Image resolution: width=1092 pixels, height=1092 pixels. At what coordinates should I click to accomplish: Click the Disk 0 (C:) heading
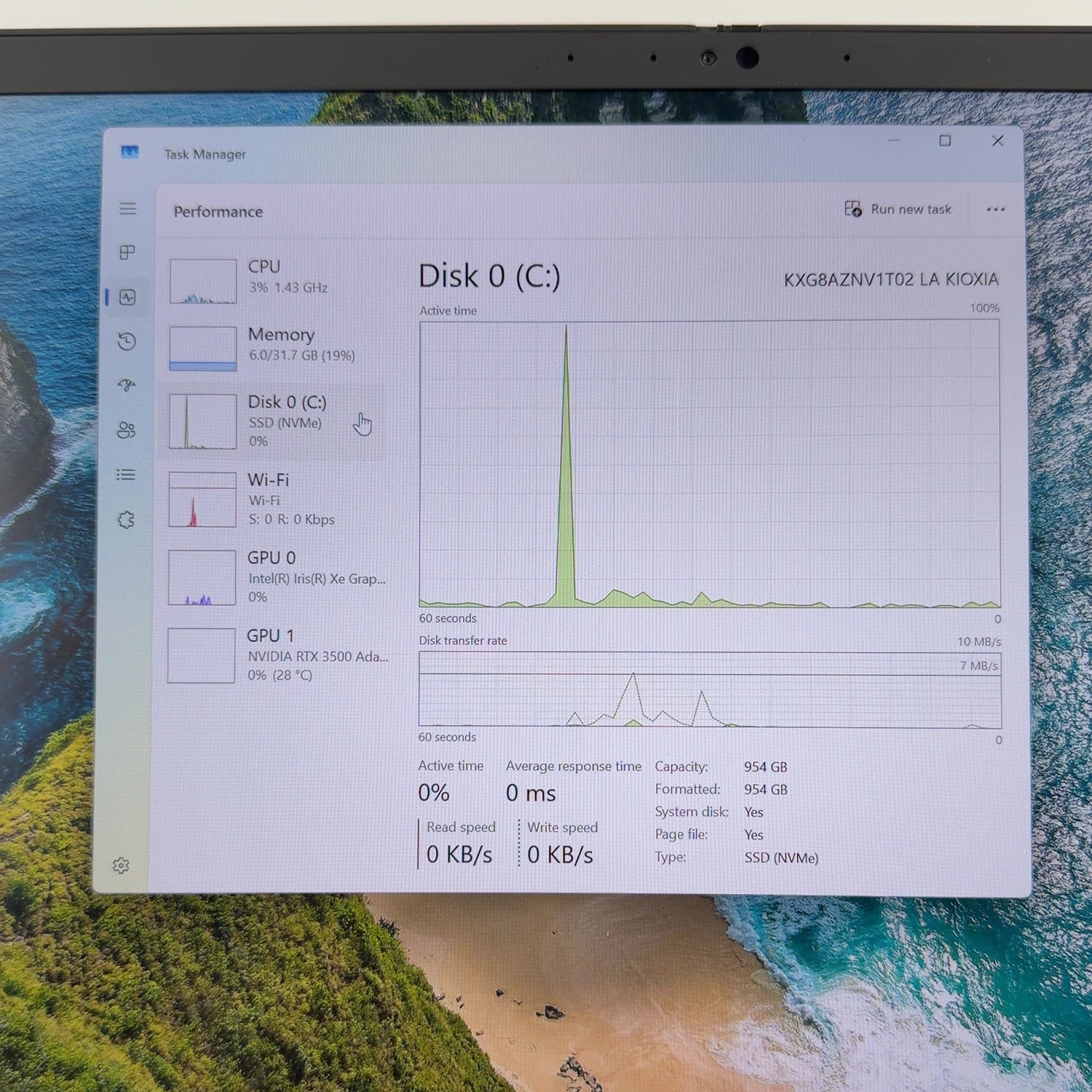pyautogui.click(x=490, y=277)
